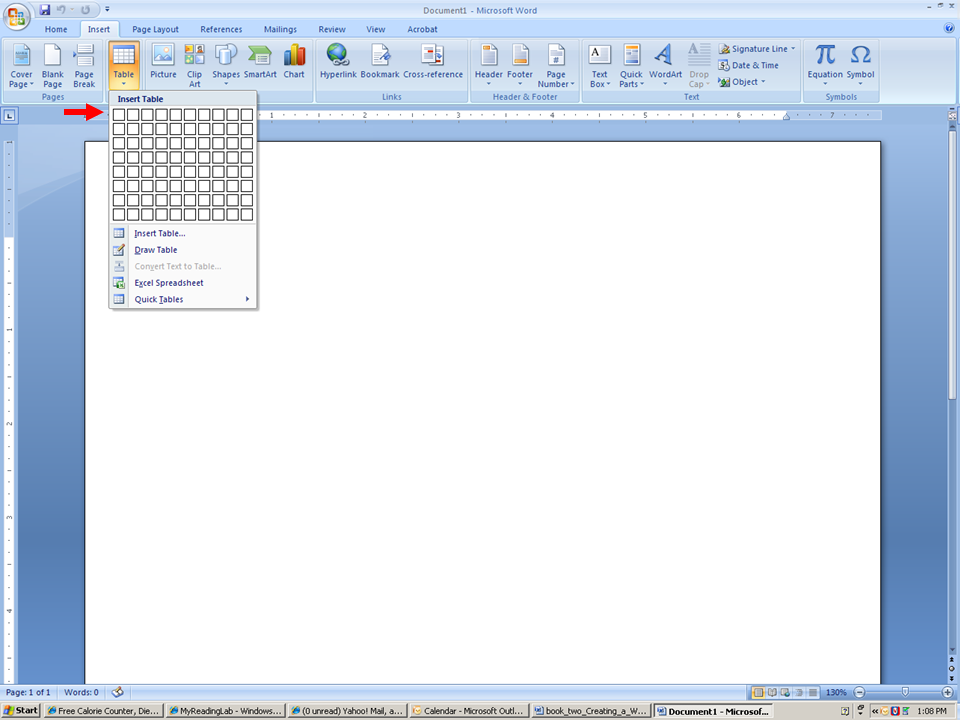This screenshot has height=720, width=960.
Task: Open the Mailings tab
Action: (x=280, y=29)
